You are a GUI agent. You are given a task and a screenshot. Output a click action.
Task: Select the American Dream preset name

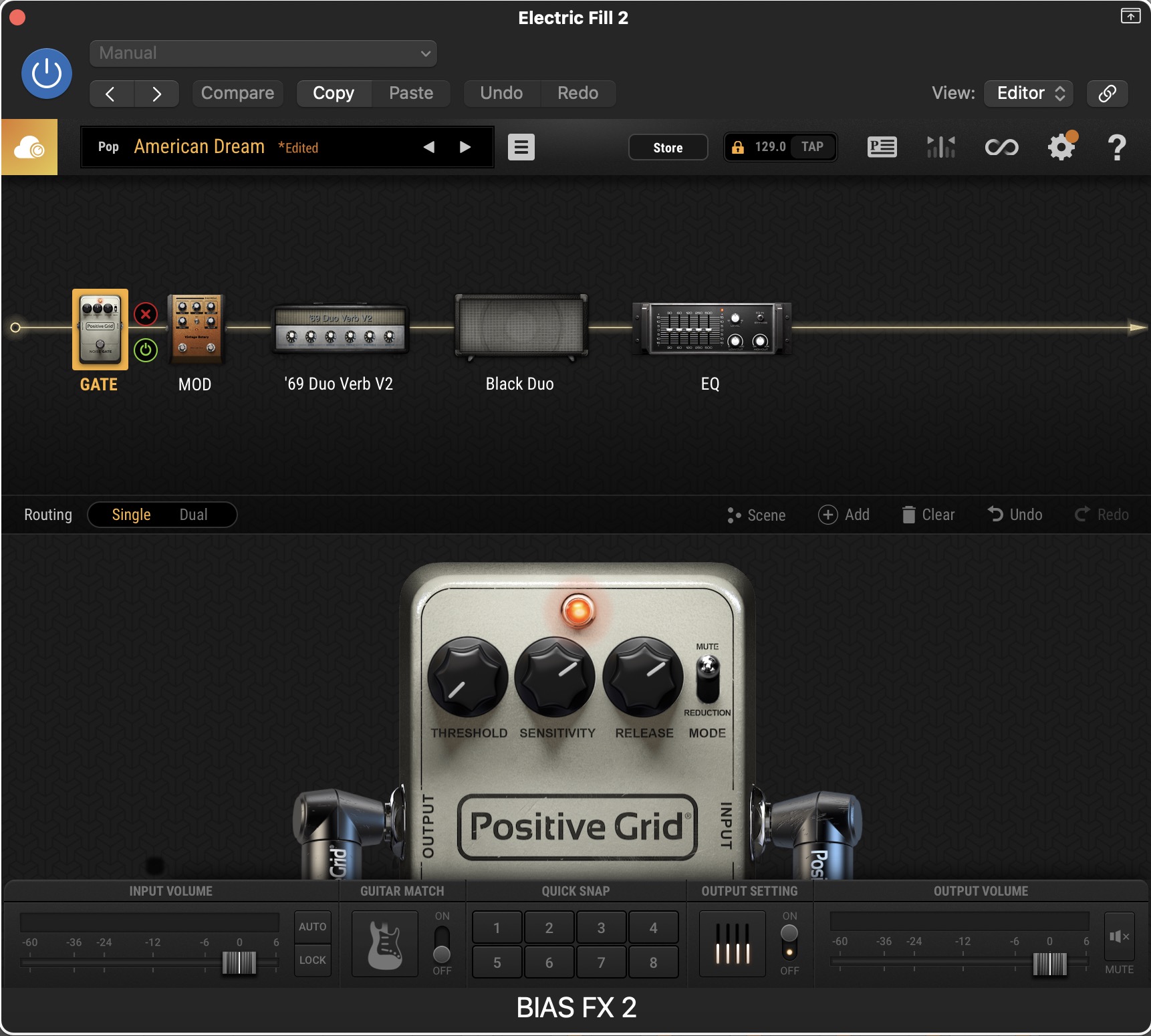(199, 146)
